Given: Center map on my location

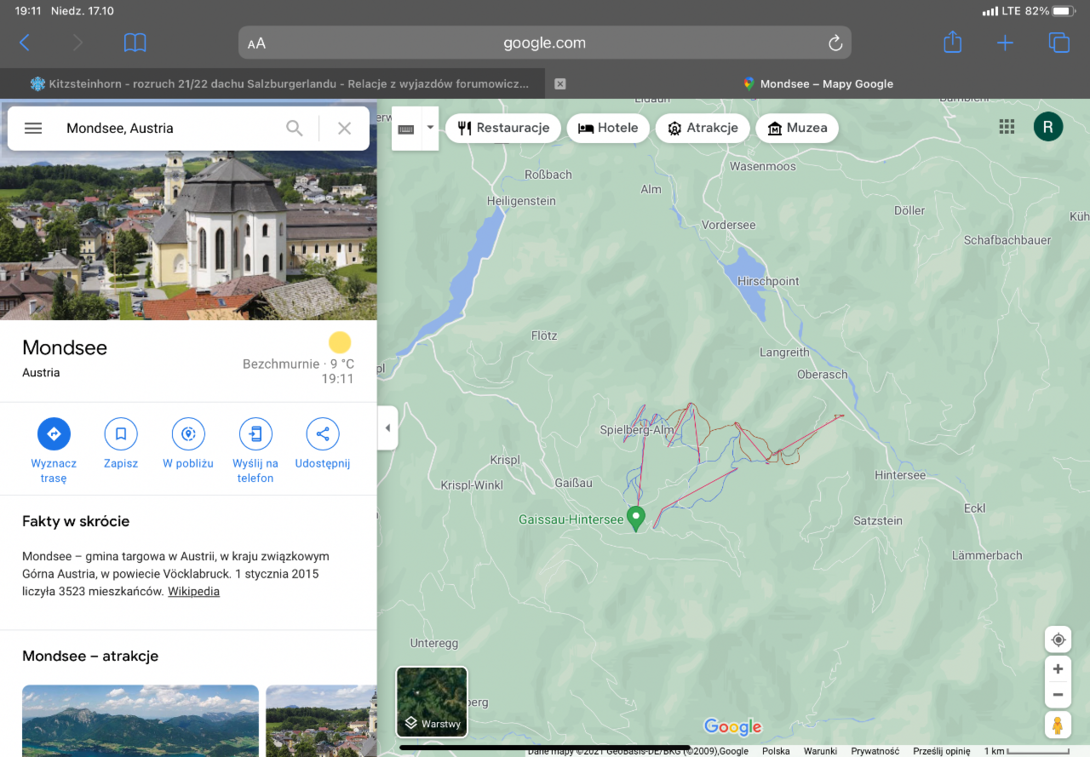Looking at the screenshot, I should [1058, 640].
